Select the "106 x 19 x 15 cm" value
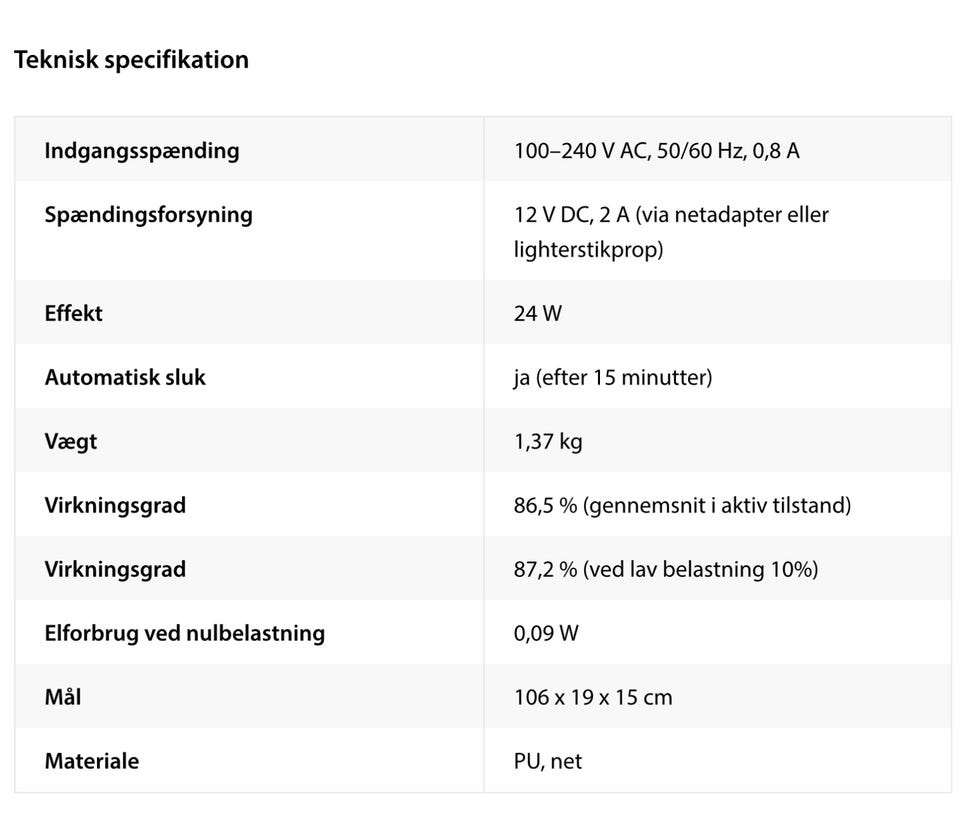960x813 pixels. pyautogui.click(x=593, y=697)
